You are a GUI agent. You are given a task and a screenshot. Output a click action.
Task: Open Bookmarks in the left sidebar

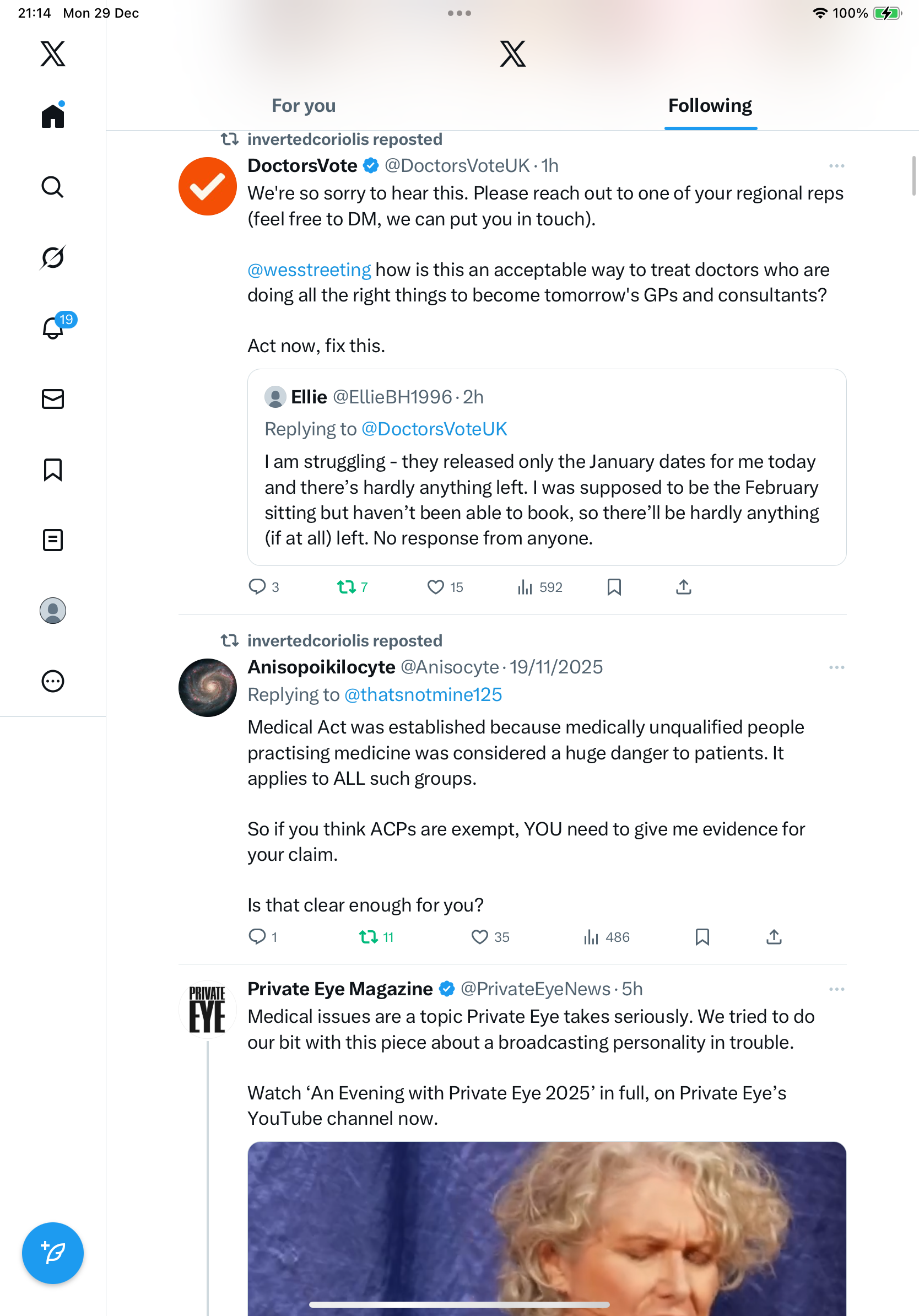tap(53, 470)
